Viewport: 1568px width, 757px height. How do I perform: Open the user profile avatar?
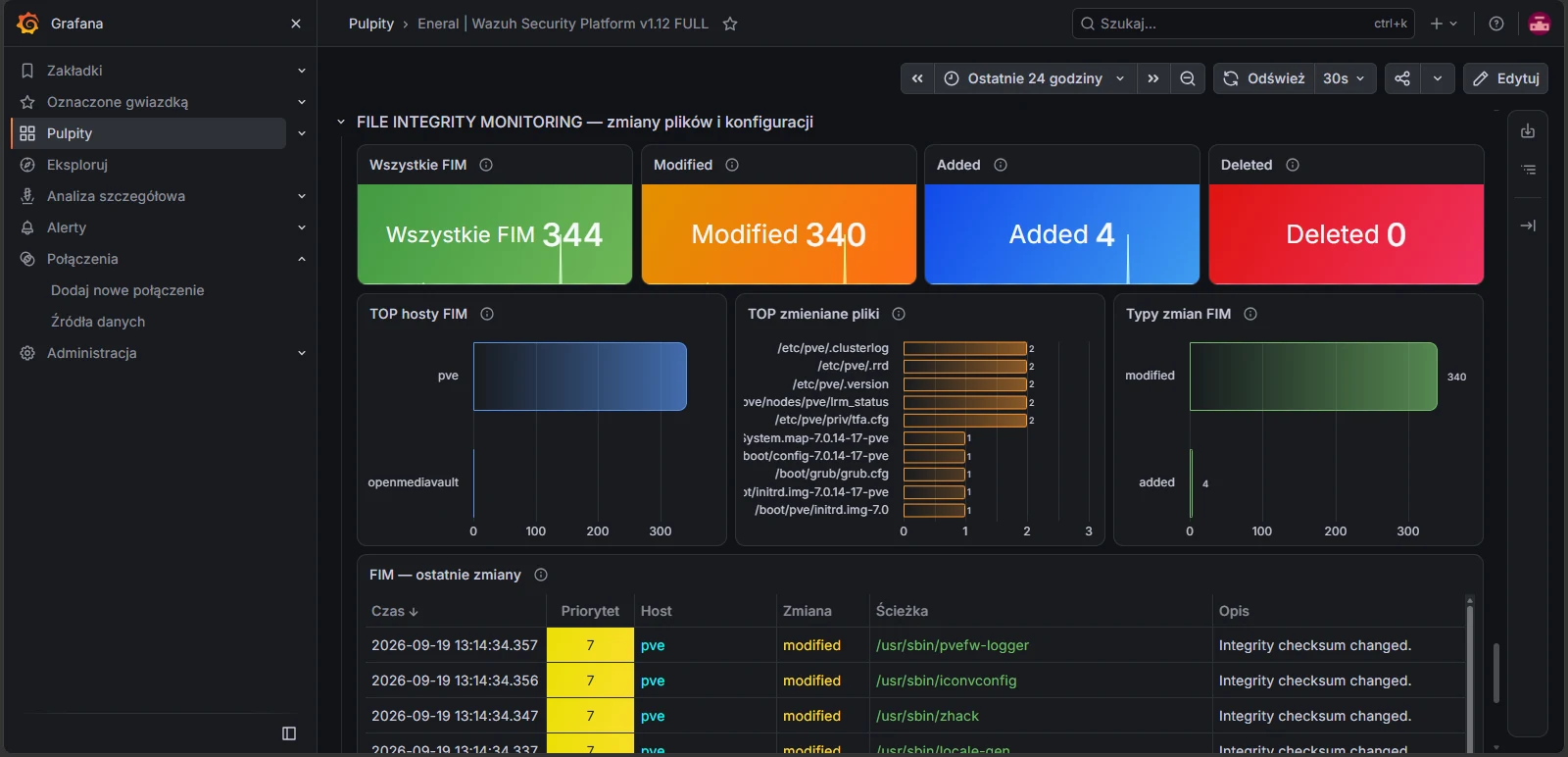pyautogui.click(x=1540, y=24)
